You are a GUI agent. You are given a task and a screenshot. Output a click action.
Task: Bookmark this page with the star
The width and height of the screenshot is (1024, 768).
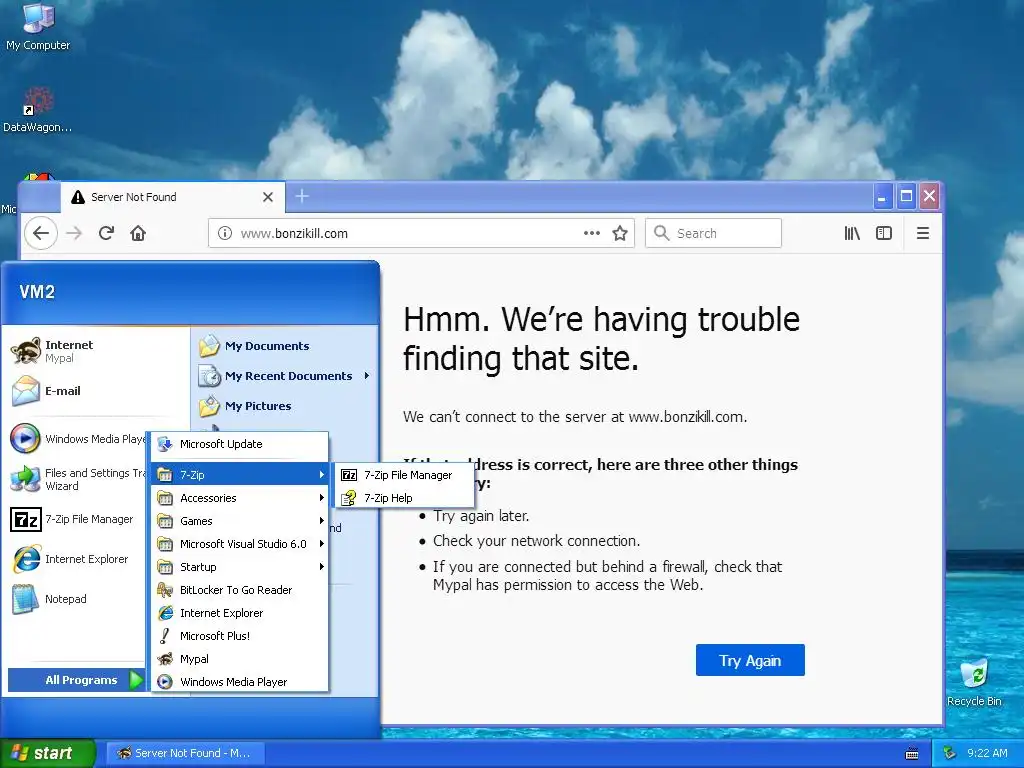620,233
